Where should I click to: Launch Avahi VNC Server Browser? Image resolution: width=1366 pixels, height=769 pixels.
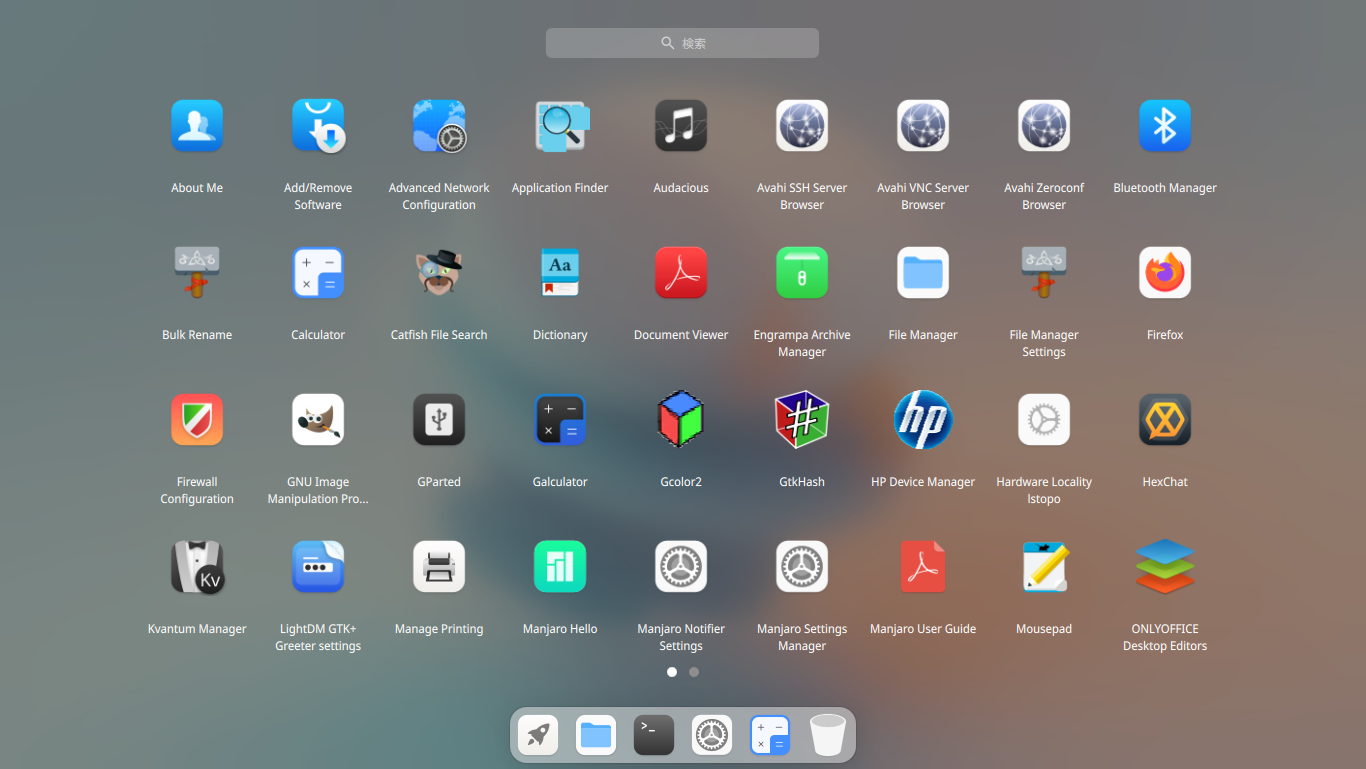(x=923, y=126)
